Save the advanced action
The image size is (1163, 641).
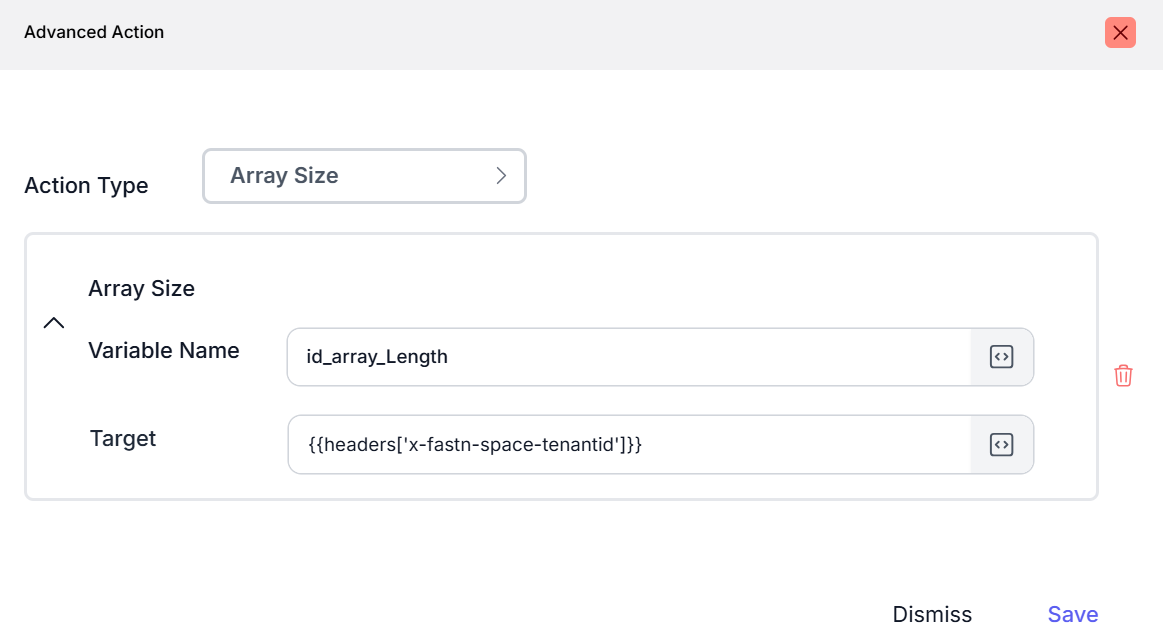point(1072,614)
